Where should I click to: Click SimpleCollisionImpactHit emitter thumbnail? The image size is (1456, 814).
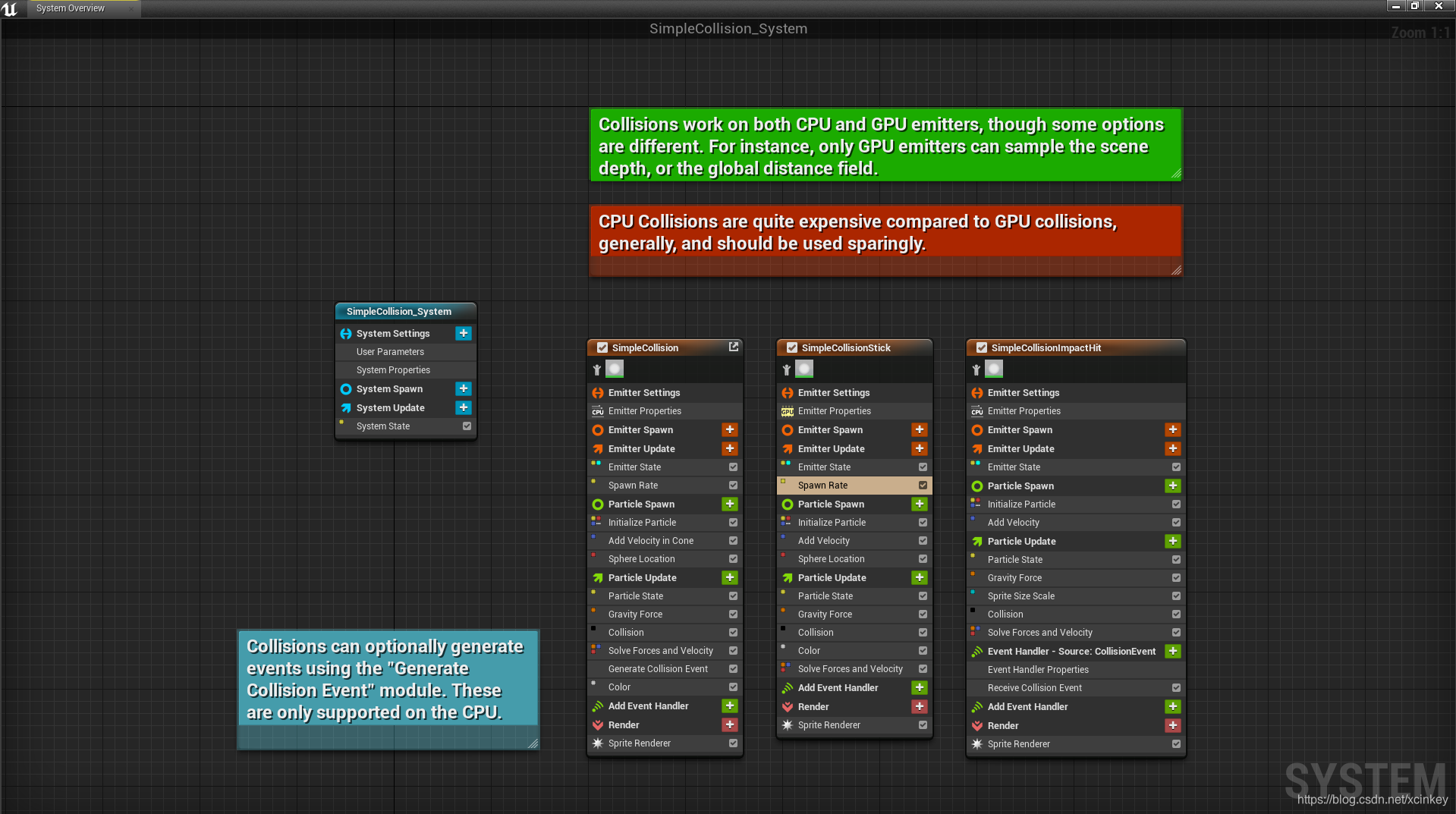coord(994,369)
